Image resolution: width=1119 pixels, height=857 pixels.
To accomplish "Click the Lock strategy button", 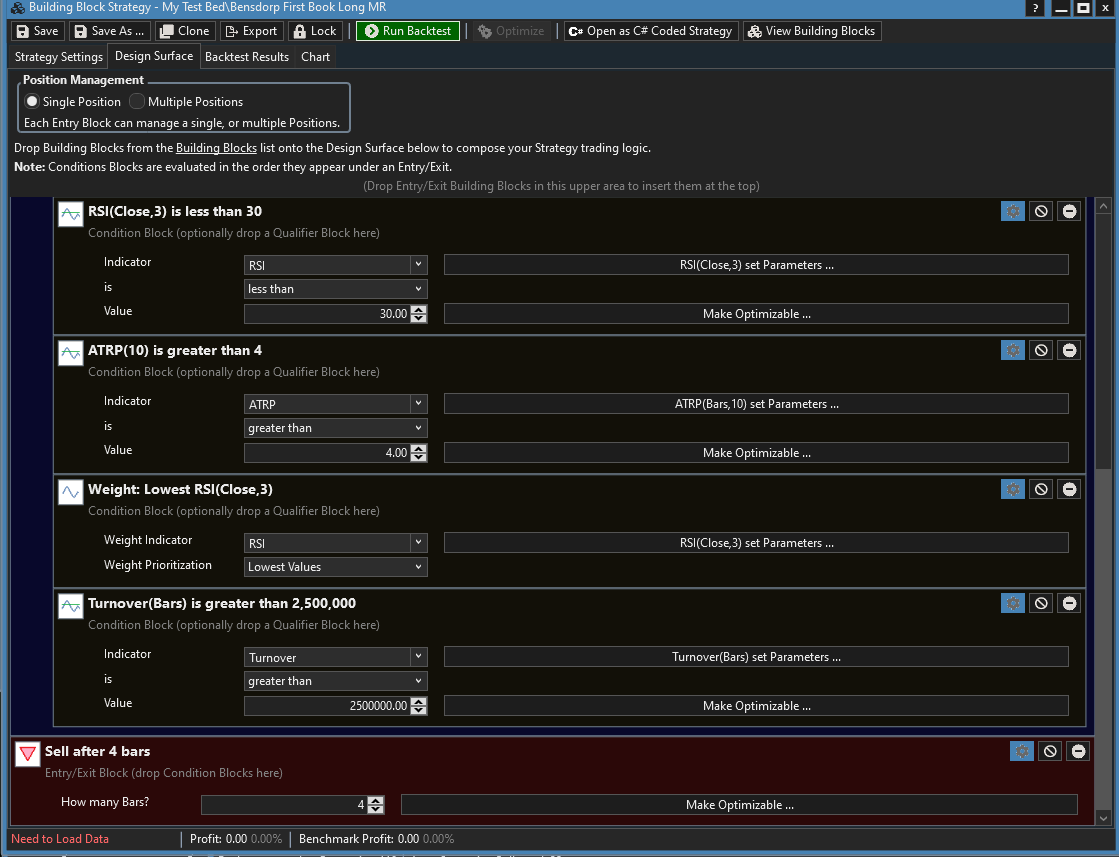I will (314, 31).
